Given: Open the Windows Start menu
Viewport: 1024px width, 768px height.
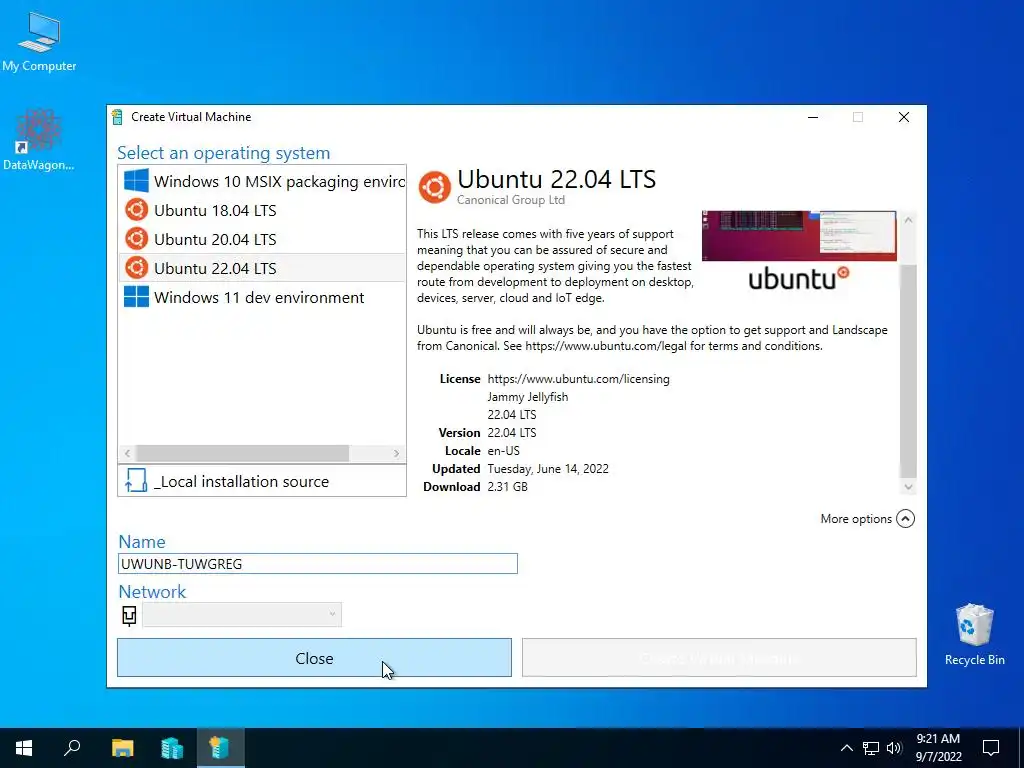Looking at the screenshot, I should 24,748.
